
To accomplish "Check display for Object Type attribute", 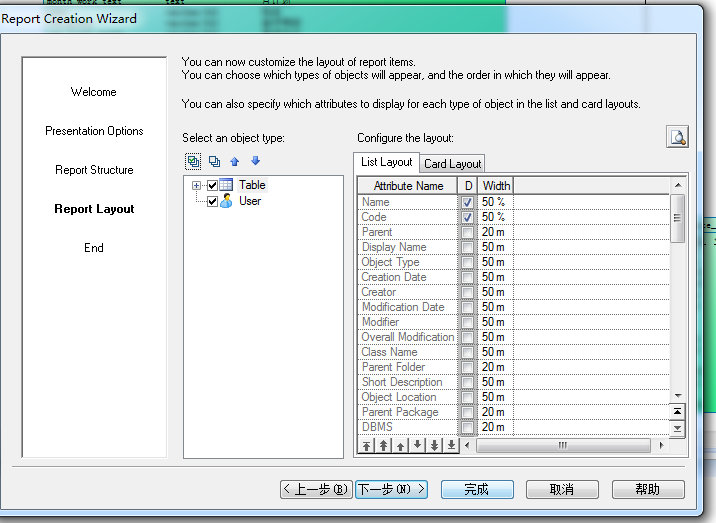I will [467, 262].
